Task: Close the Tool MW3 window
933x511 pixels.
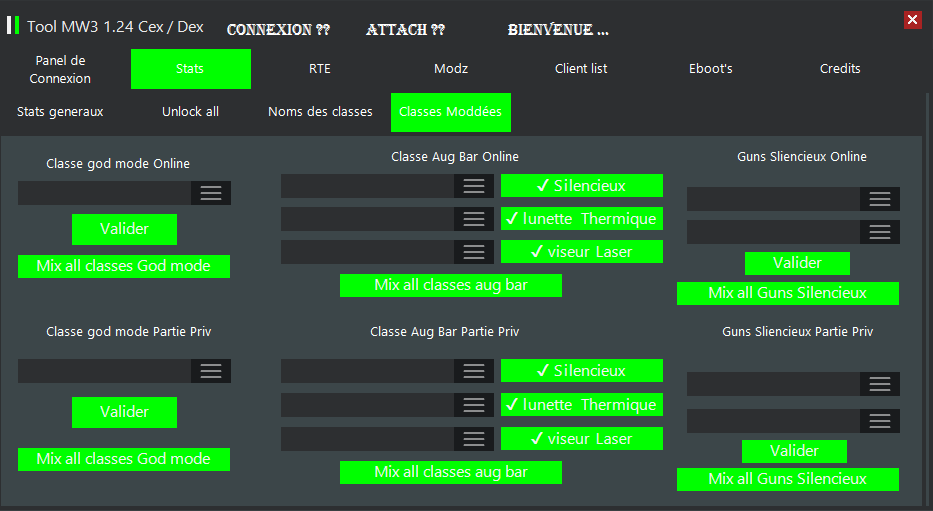Action: pyautogui.click(x=912, y=19)
